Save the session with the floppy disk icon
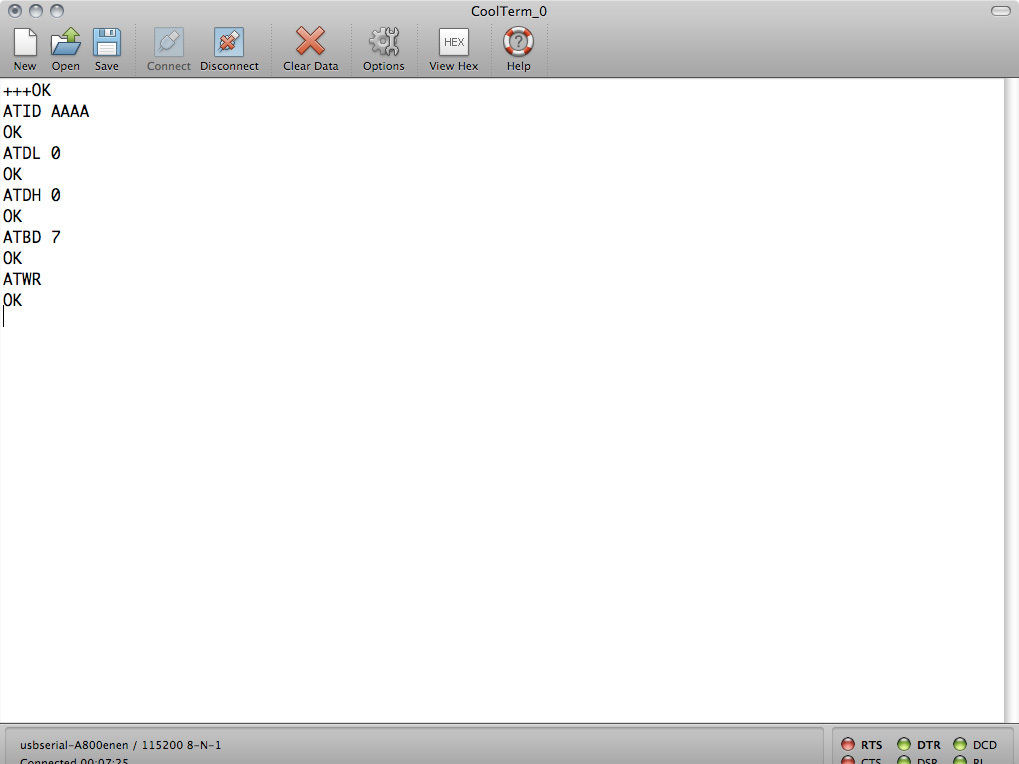This screenshot has width=1019, height=764. [x=107, y=49]
